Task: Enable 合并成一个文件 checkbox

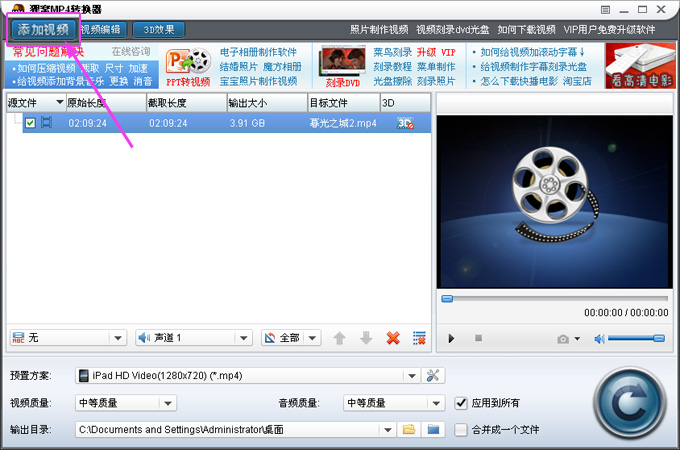Action: tap(461, 430)
